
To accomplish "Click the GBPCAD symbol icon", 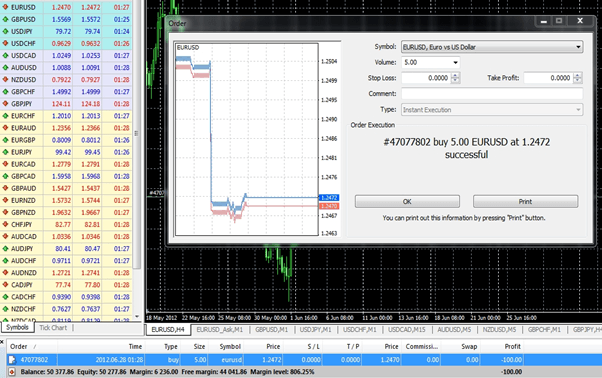I will 5,176.
